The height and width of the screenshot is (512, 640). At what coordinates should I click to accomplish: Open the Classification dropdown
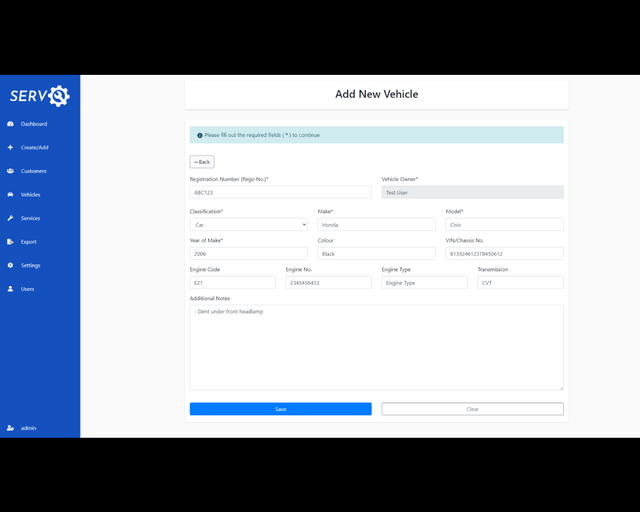click(248, 225)
